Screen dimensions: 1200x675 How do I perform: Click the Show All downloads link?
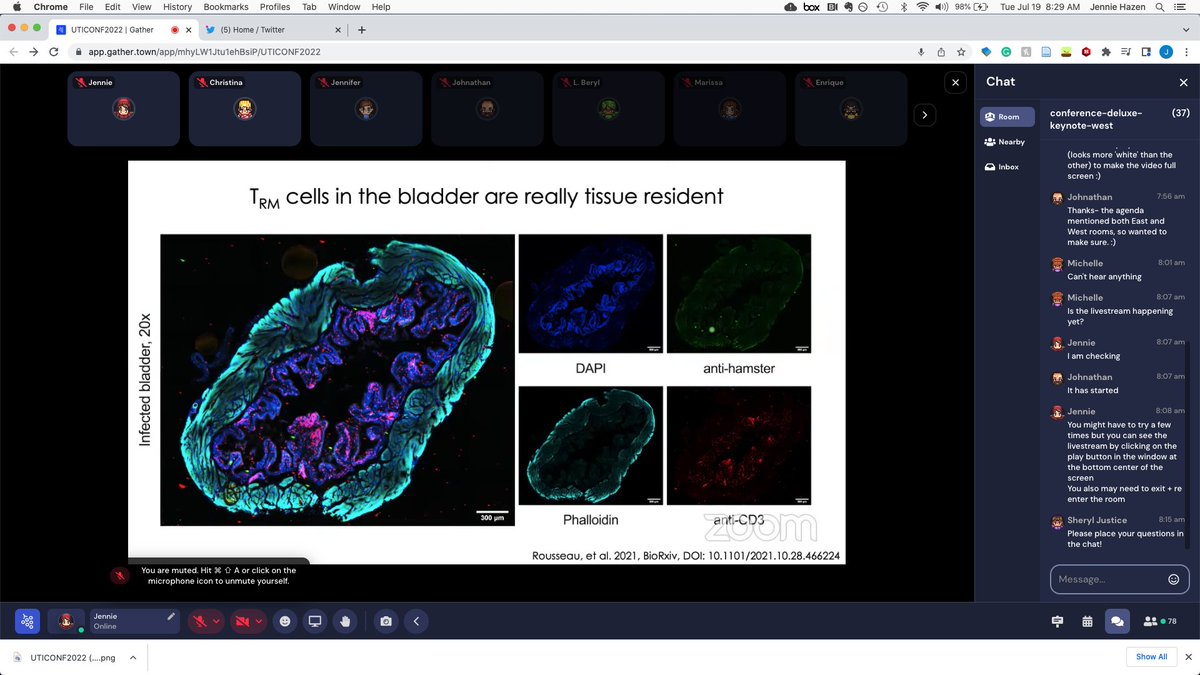[x=1151, y=657]
